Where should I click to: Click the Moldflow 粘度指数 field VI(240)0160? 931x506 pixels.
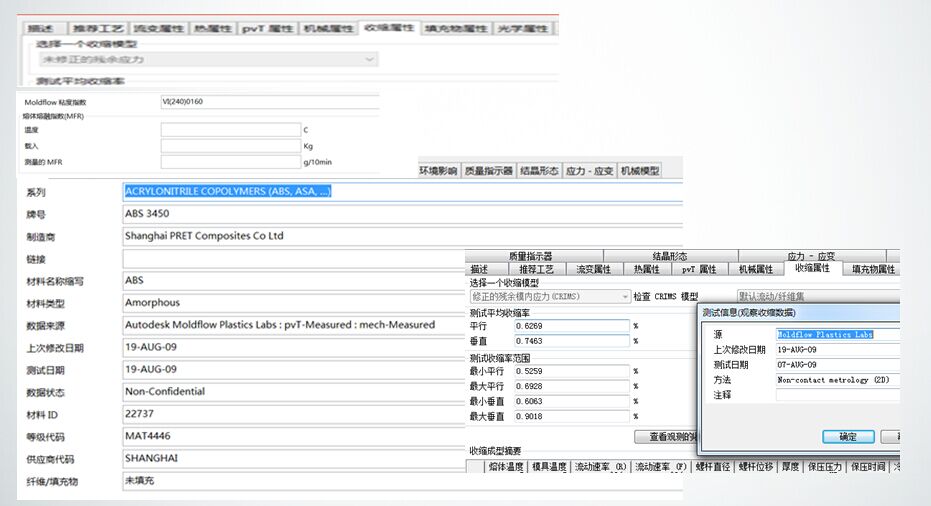click(270, 102)
